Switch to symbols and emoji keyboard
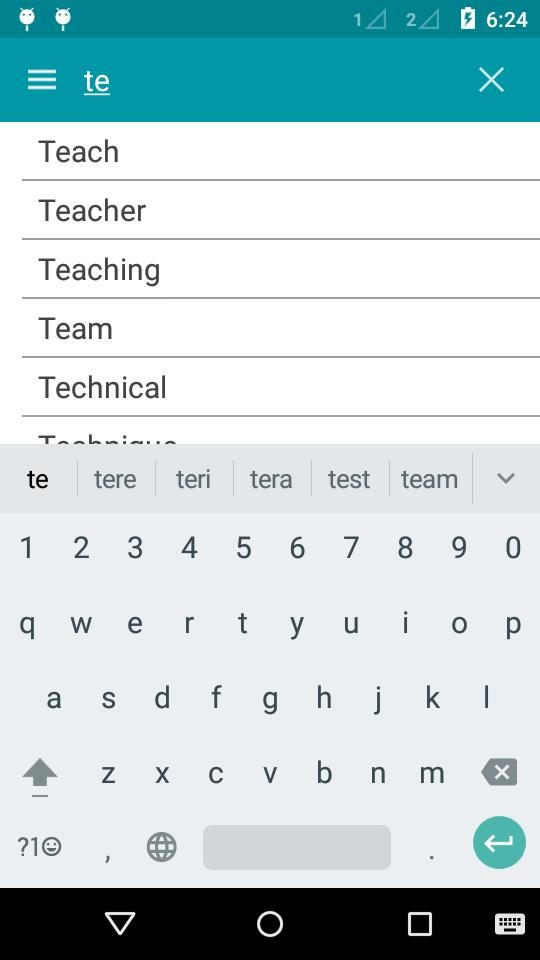Screen dimensions: 540x960 39,847
